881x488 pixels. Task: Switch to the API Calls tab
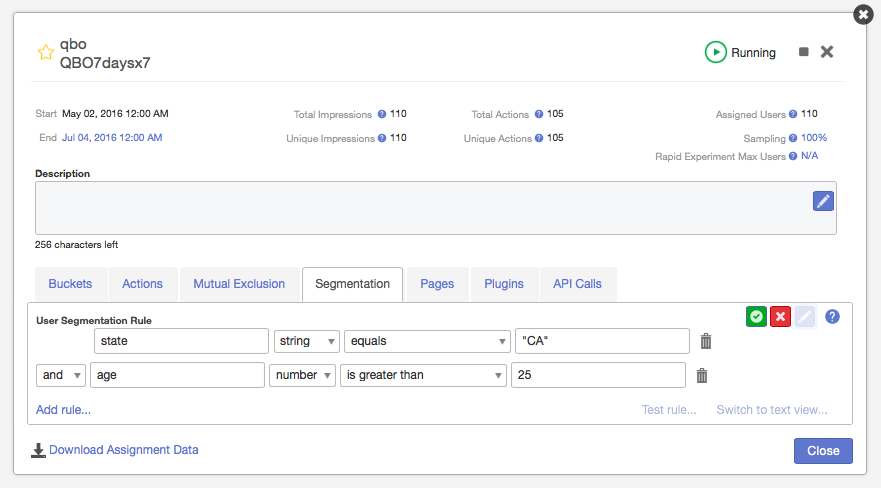[577, 284]
